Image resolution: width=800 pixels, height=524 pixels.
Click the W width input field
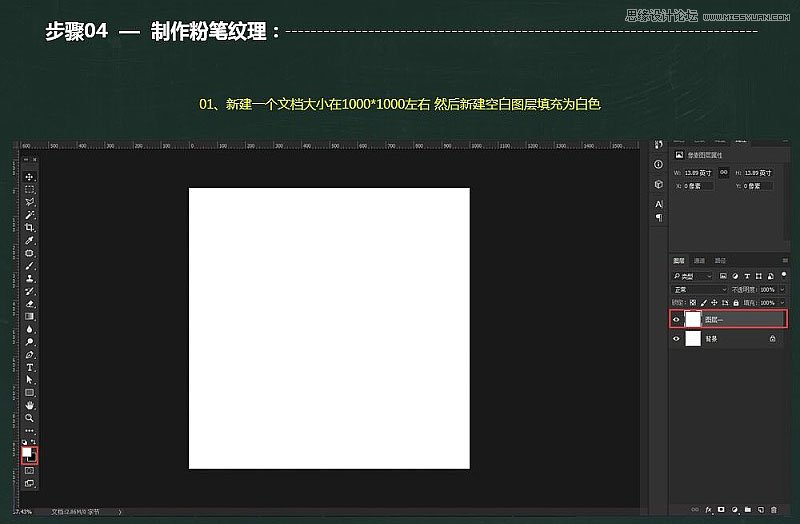pyautogui.click(x=698, y=171)
